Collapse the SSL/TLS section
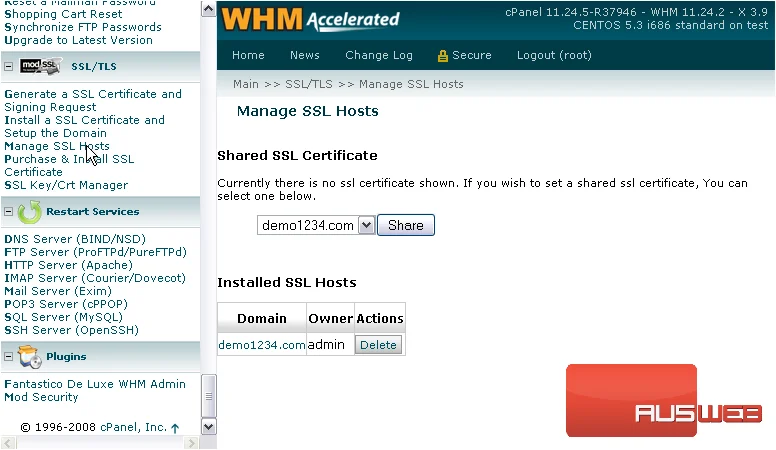This screenshot has width=776, height=450. (x=8, y=66)
